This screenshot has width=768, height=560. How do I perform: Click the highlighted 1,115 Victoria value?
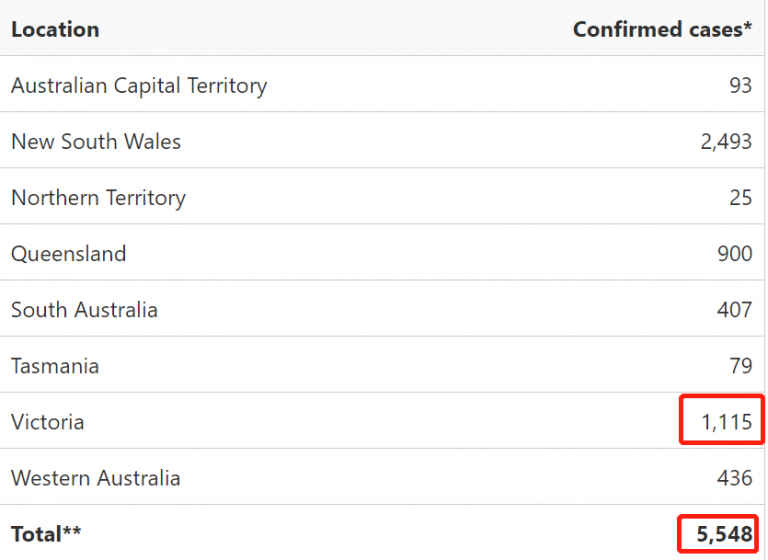tap(726, 422)
